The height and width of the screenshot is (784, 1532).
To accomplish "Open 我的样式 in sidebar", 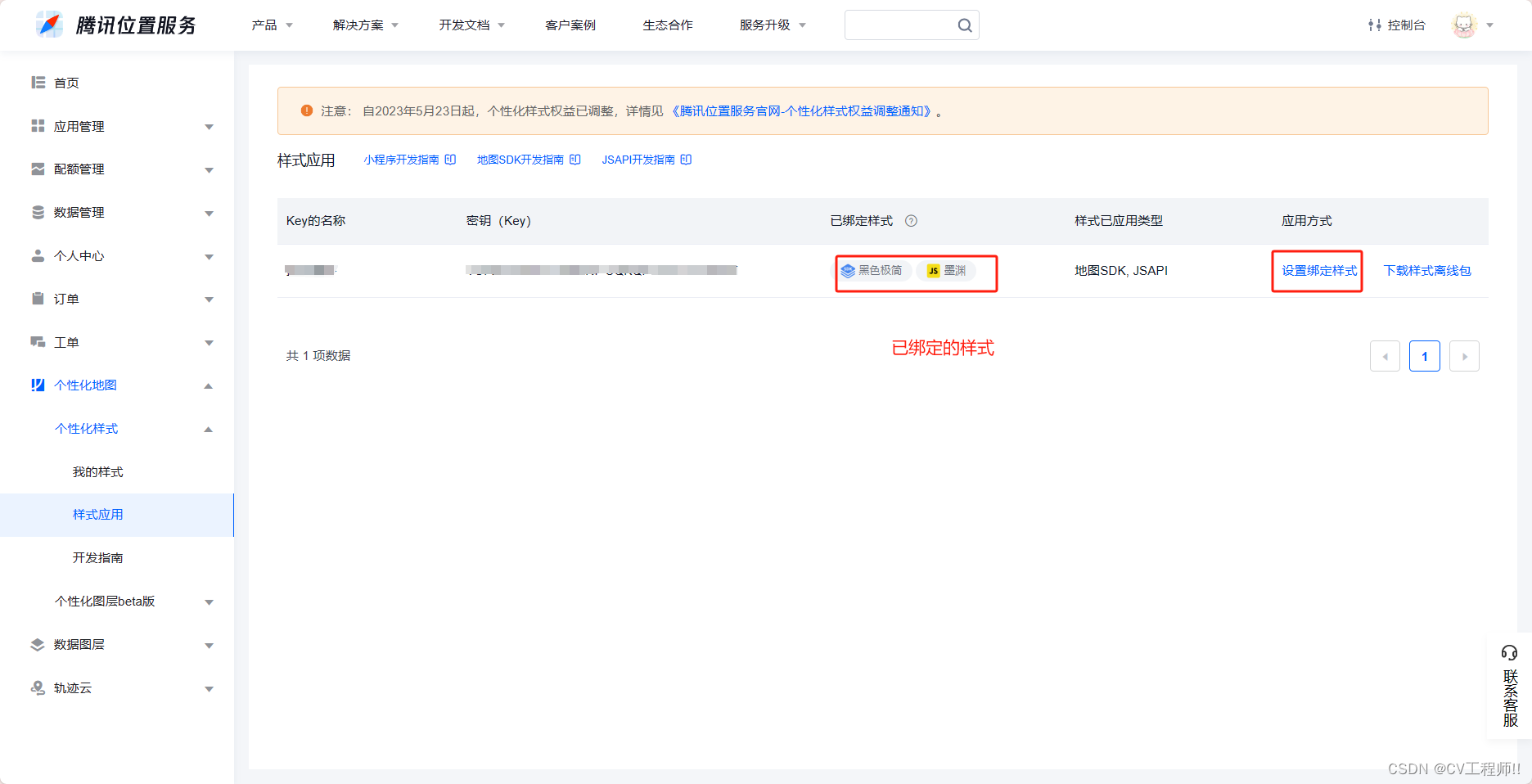I will (x=97, y=471).
